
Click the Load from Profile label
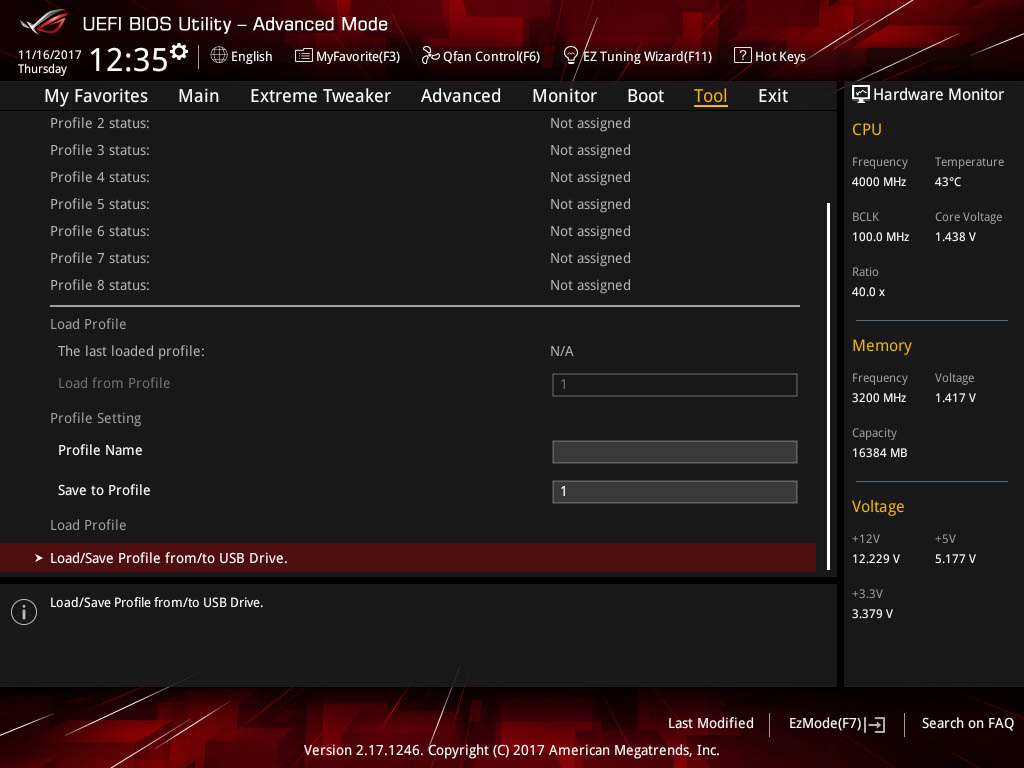114,383
